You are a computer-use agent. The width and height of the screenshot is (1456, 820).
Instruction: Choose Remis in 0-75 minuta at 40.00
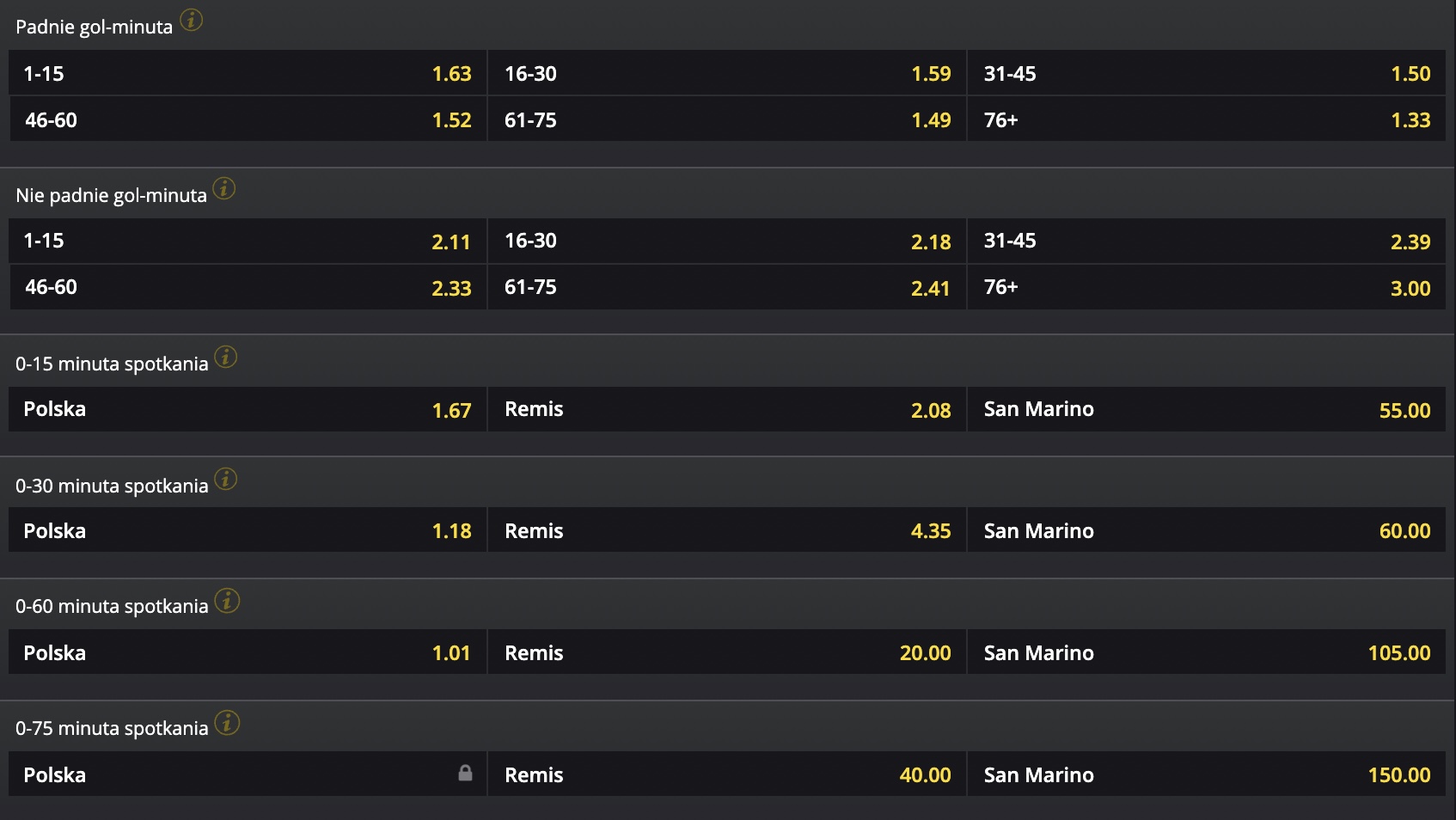727,774
